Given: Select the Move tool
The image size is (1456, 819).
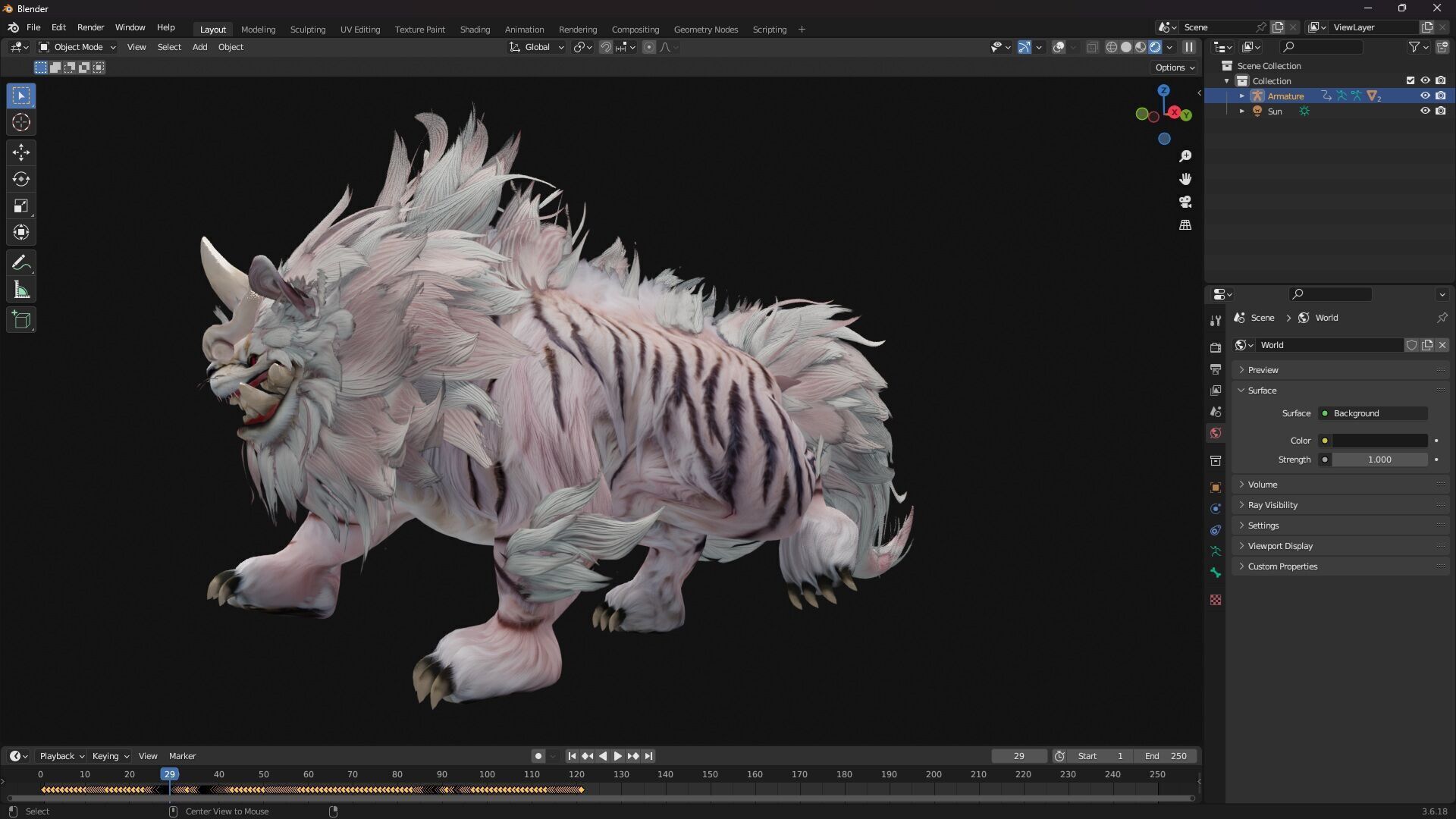Looking at the screenshot, I should click(x=21, y=152).
